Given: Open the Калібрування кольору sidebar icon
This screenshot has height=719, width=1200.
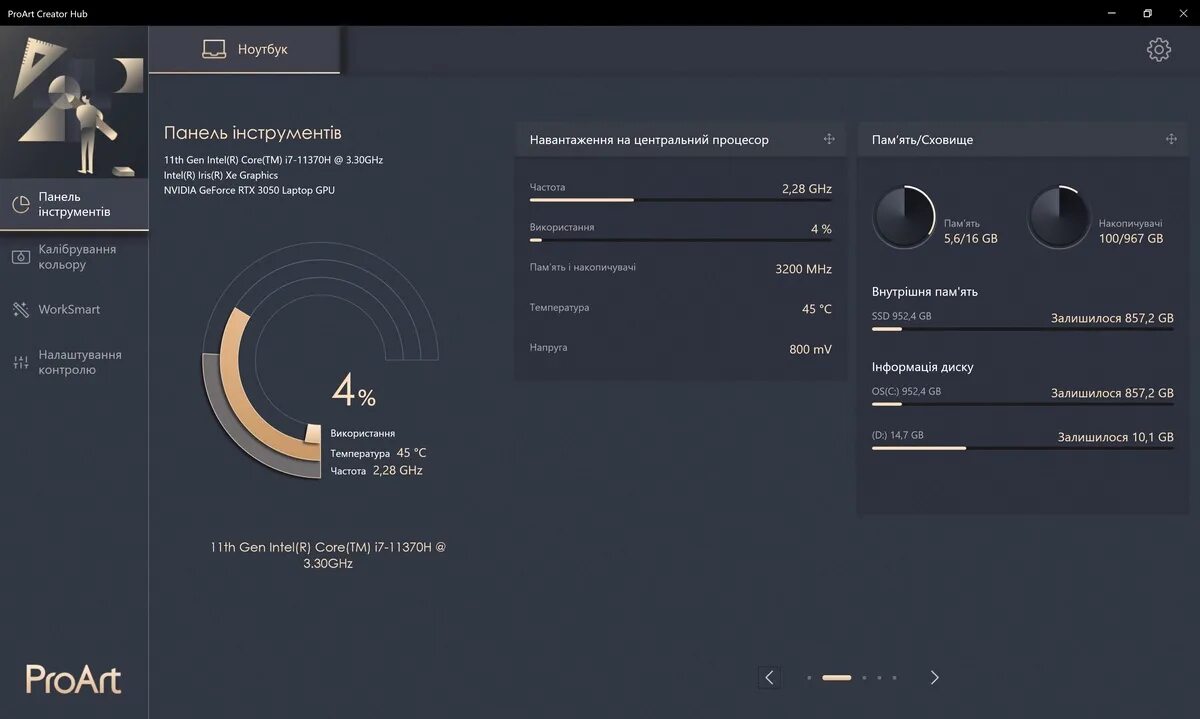Looking at the screenshot, I should tap(22, 255).
